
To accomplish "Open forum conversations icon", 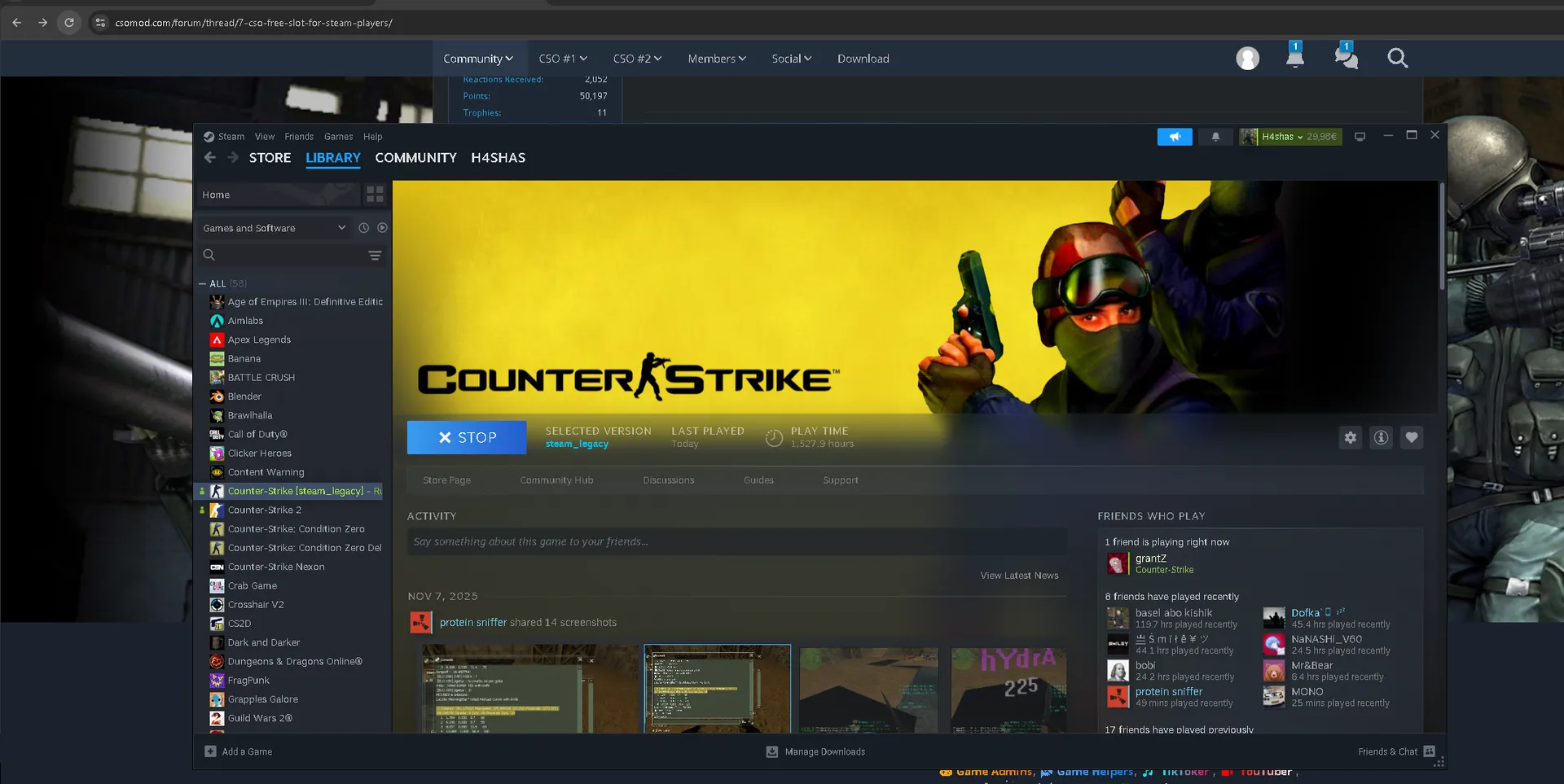I will coord(1346,56).
